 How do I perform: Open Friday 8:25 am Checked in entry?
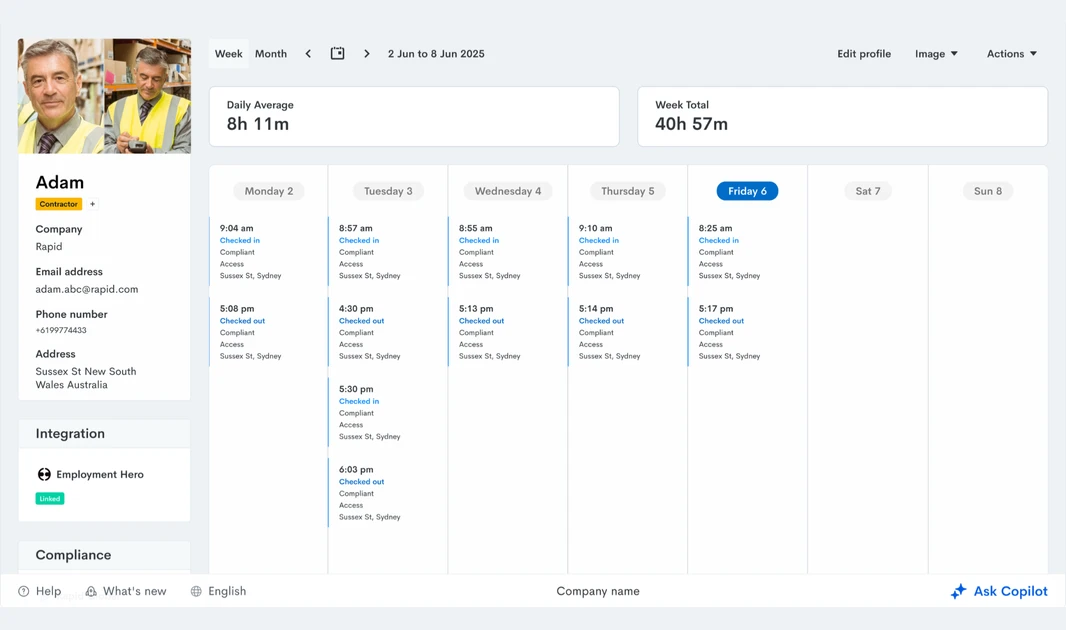click(x=747, y=251)
